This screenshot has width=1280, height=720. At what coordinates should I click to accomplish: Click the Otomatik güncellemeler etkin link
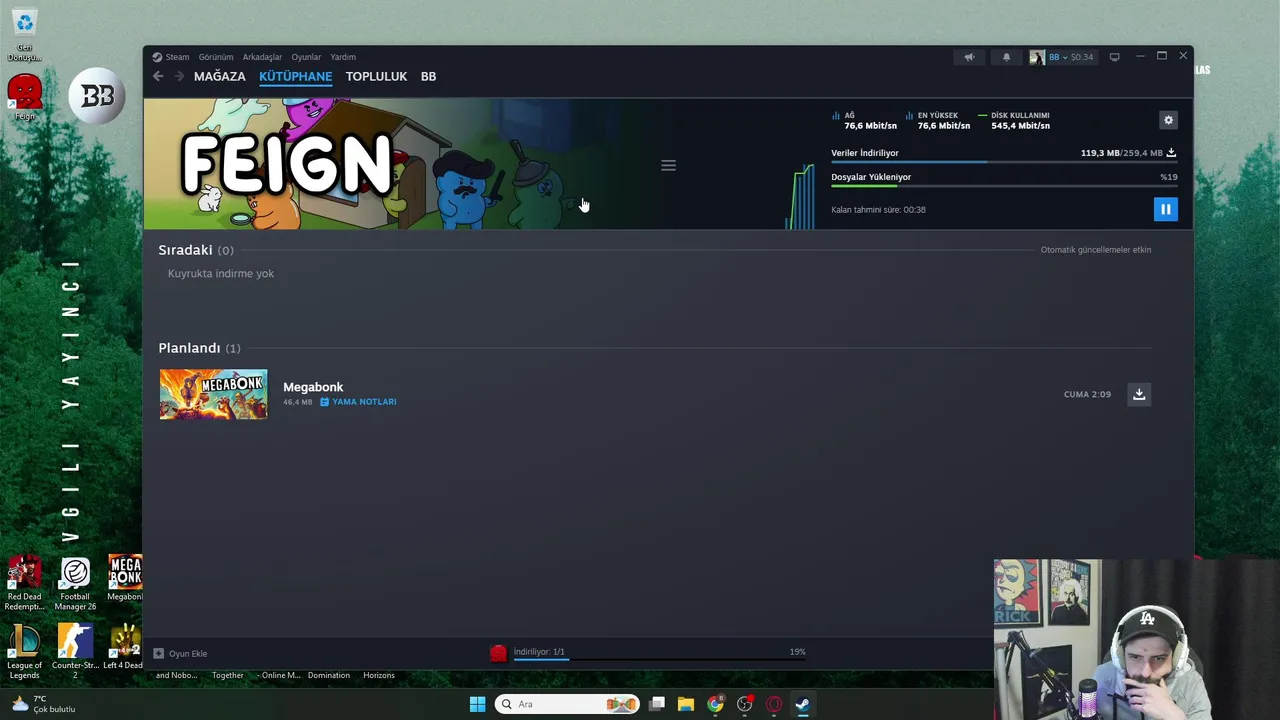[x=1096, y=250]
